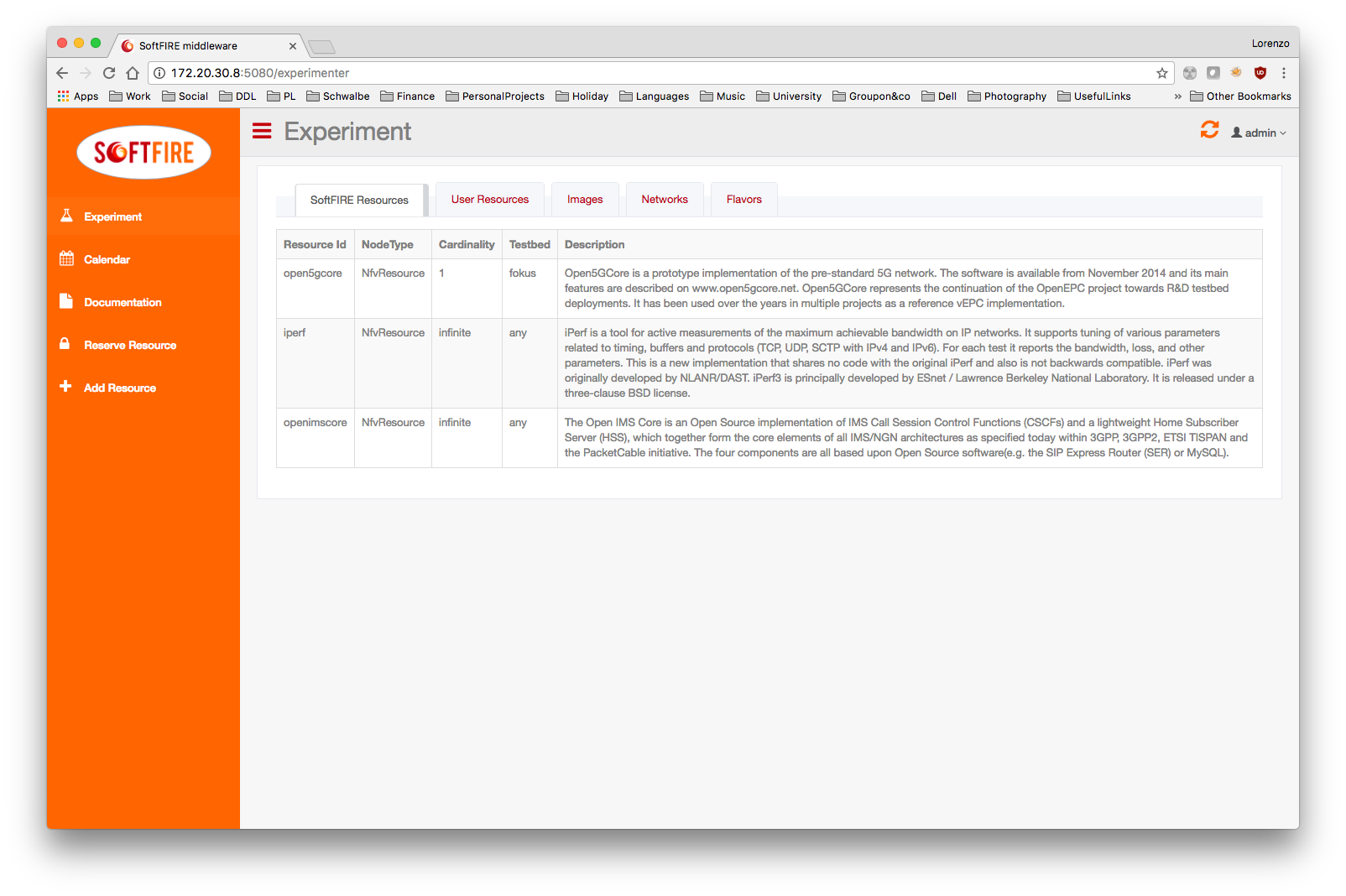
Task: Click the red shield uBlock extension icon
Action: pyautogui.click(x=1260, y=73)
